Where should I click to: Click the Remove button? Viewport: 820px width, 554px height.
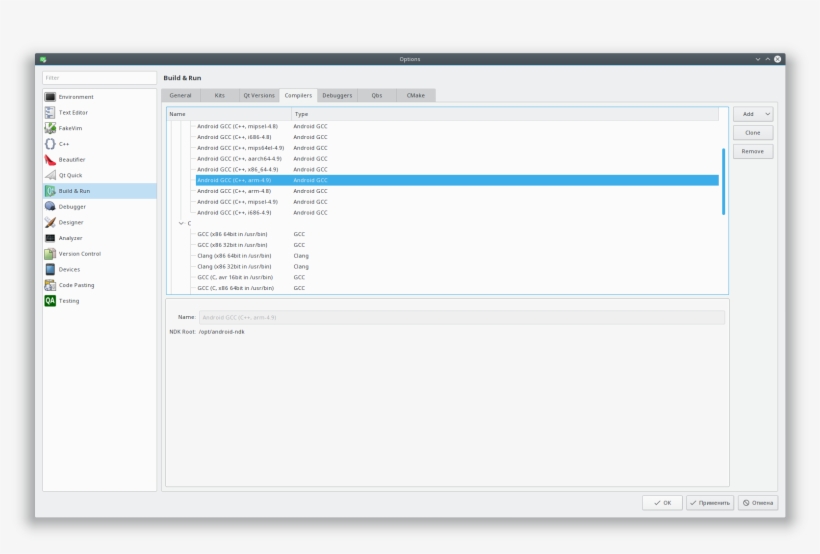pos(753,151)
